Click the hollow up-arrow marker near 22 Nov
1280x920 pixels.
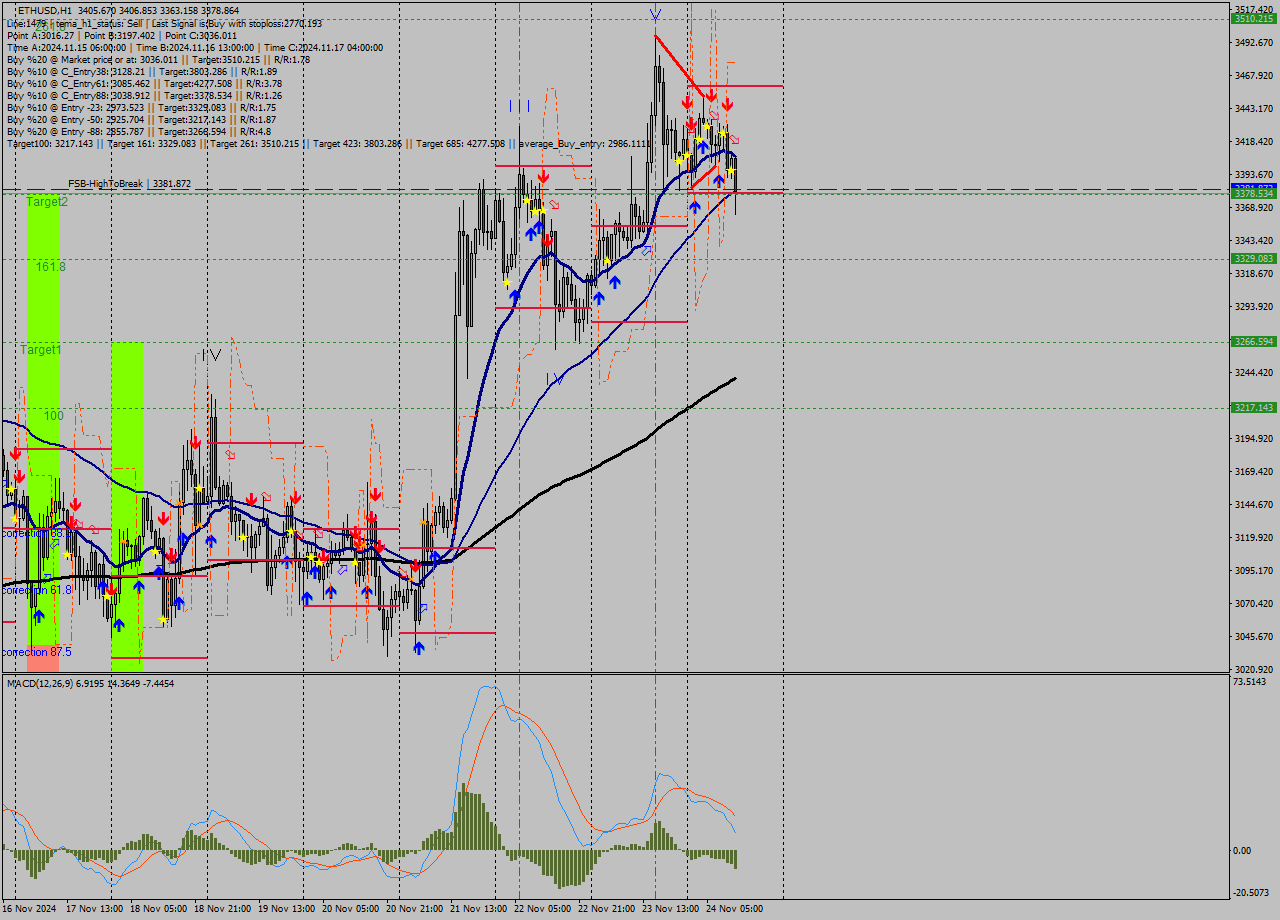pos(647,250)
